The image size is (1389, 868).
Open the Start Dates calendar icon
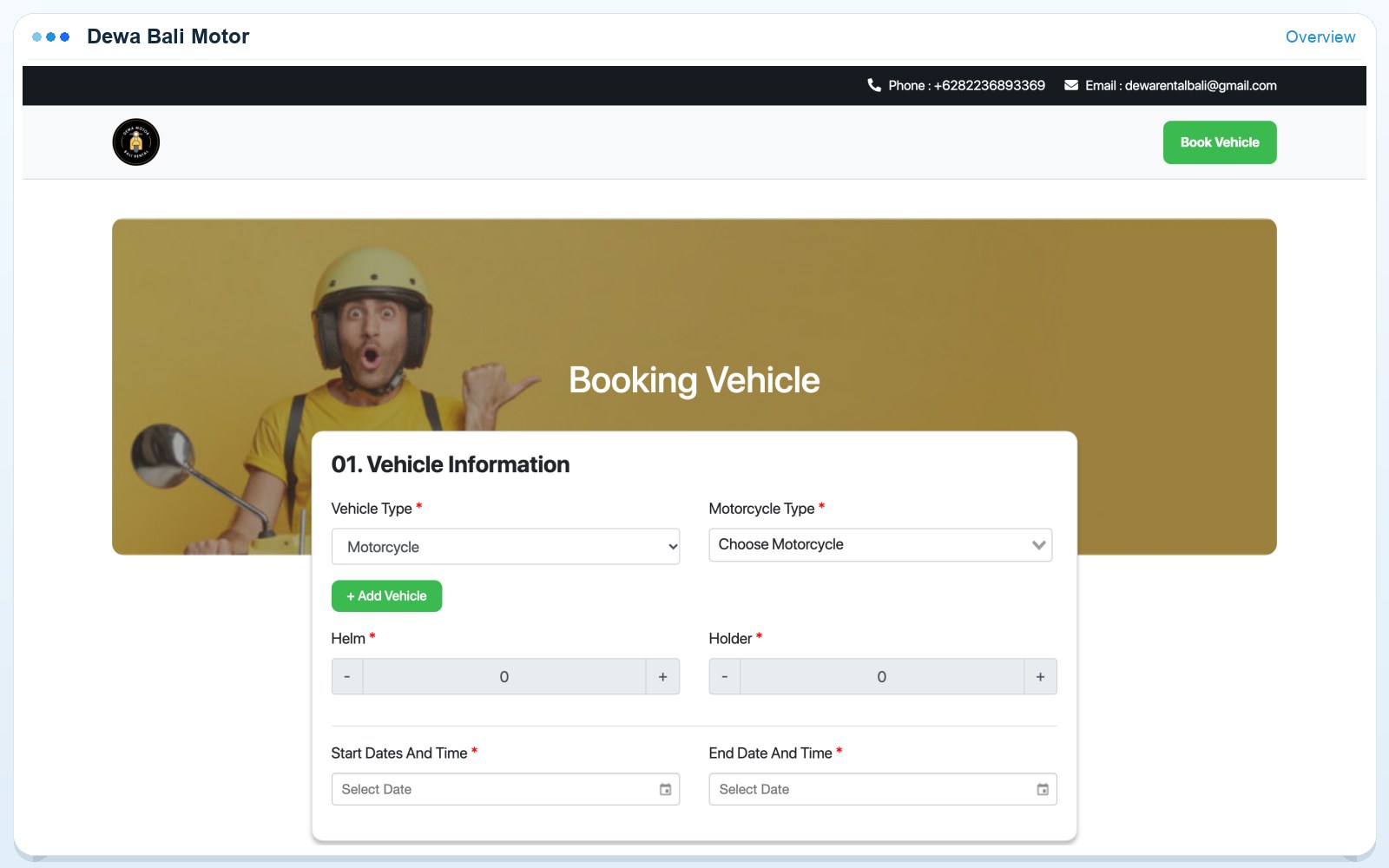click(x=665, y=789)
